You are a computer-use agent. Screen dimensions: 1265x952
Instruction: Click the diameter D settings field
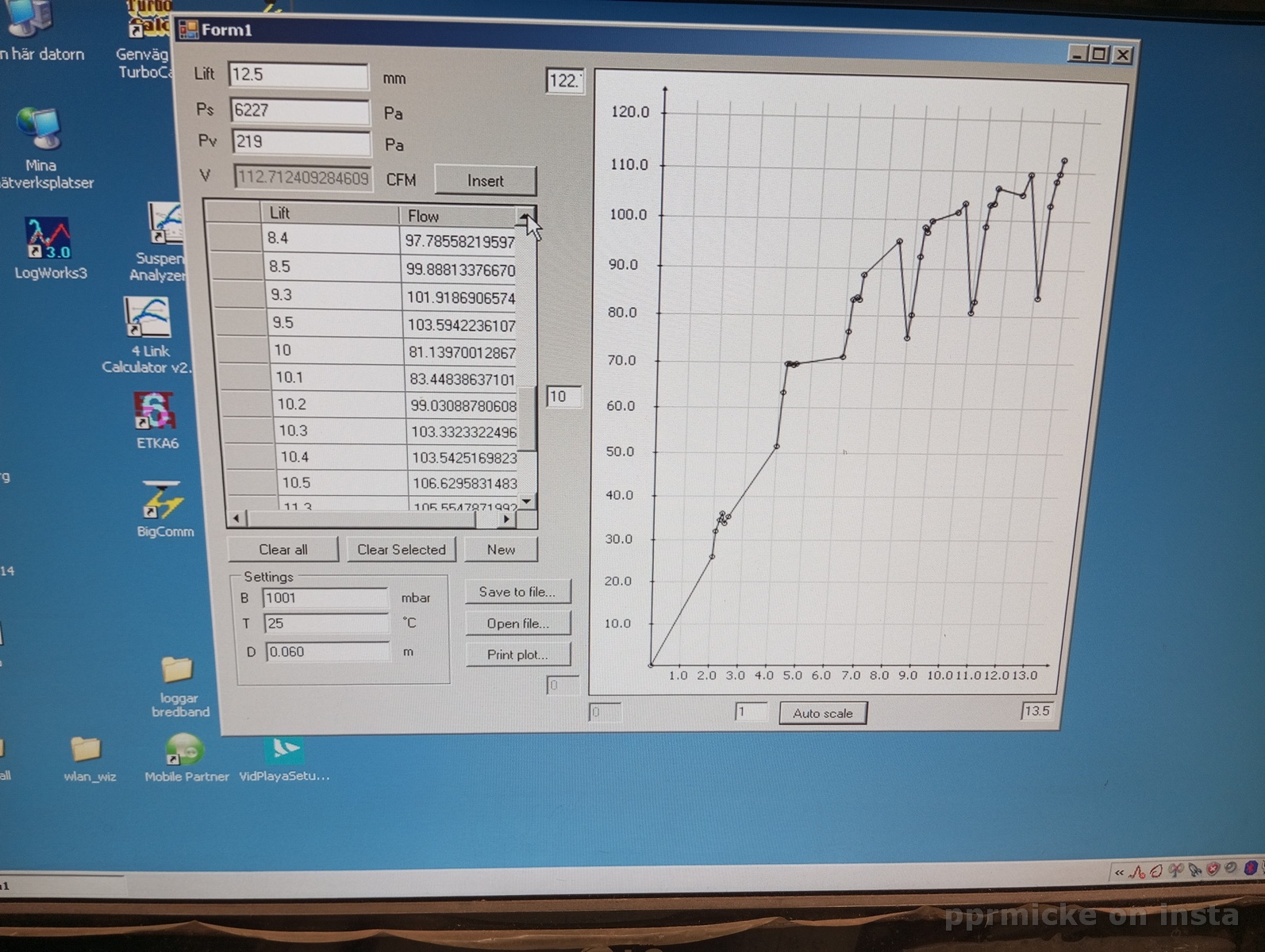coord(327,652)
